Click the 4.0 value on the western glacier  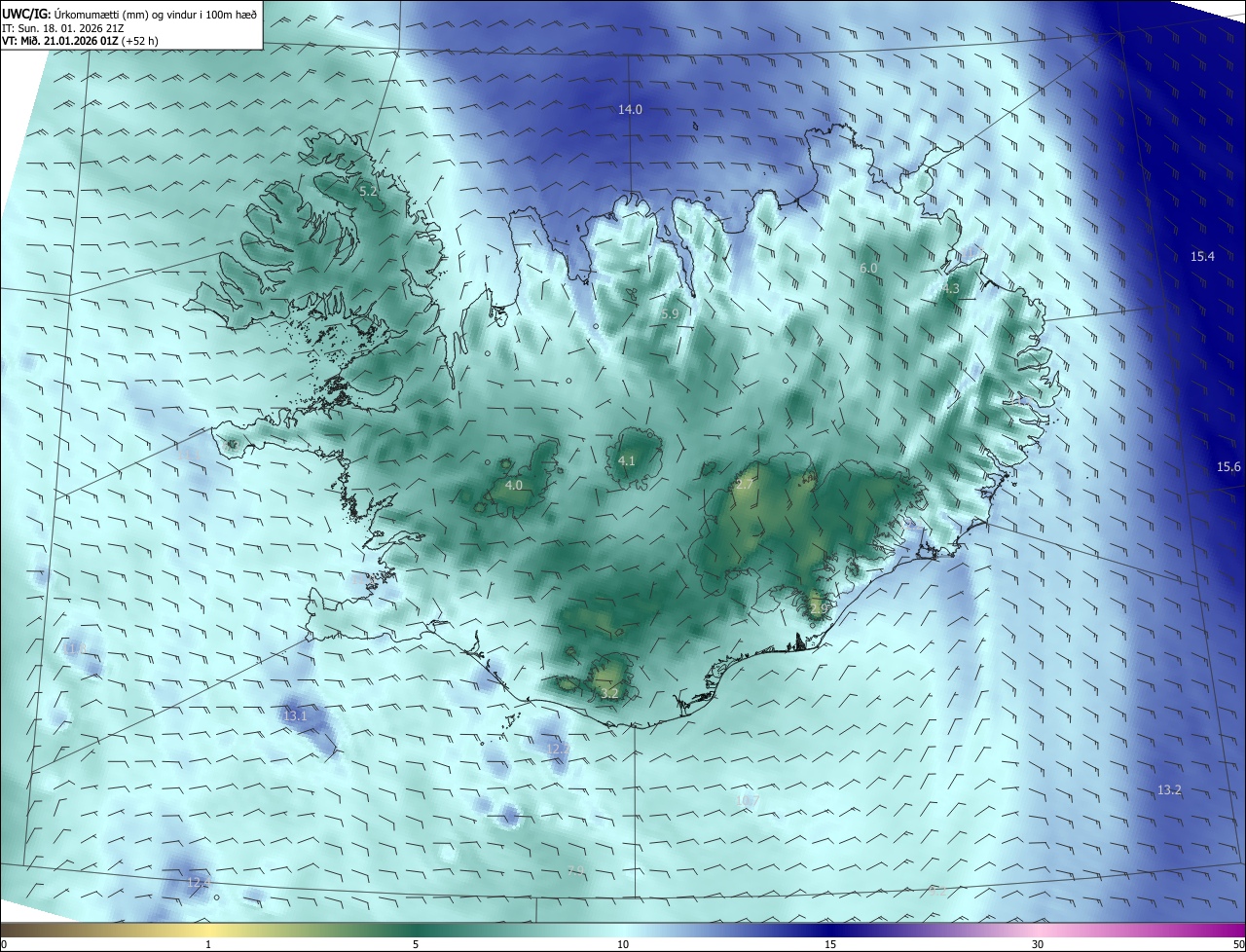tap(514, 485)
